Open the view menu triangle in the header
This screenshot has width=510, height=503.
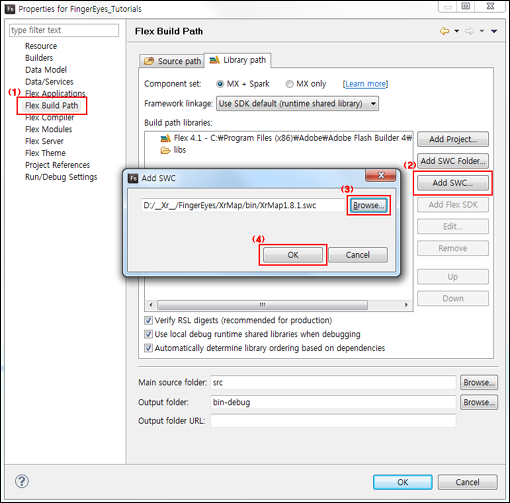[x=494, y=31]
